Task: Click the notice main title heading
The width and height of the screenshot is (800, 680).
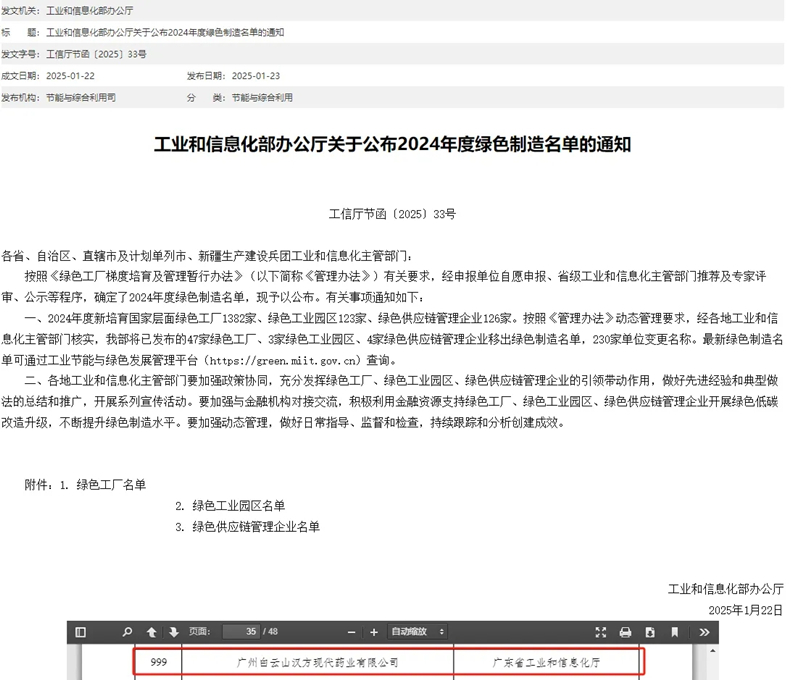Action: tap(392, 144)
